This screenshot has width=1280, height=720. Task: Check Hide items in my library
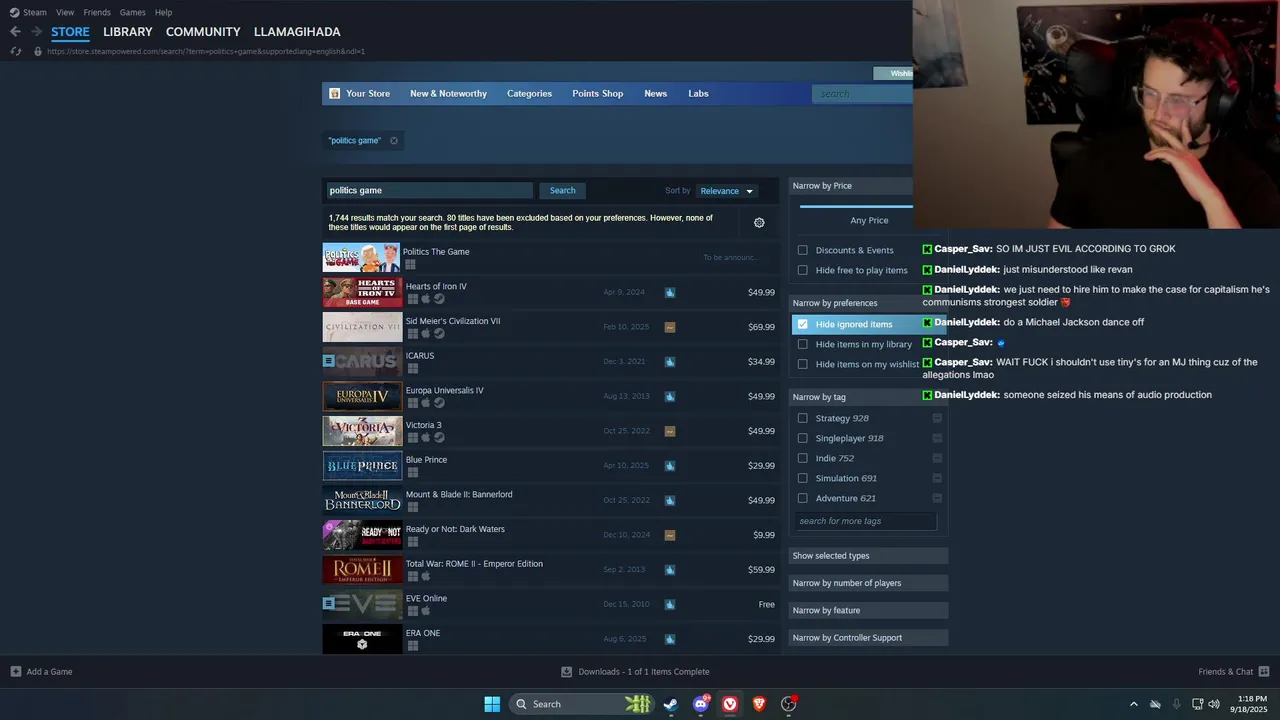pyautogui.click(x=802, y=344)
